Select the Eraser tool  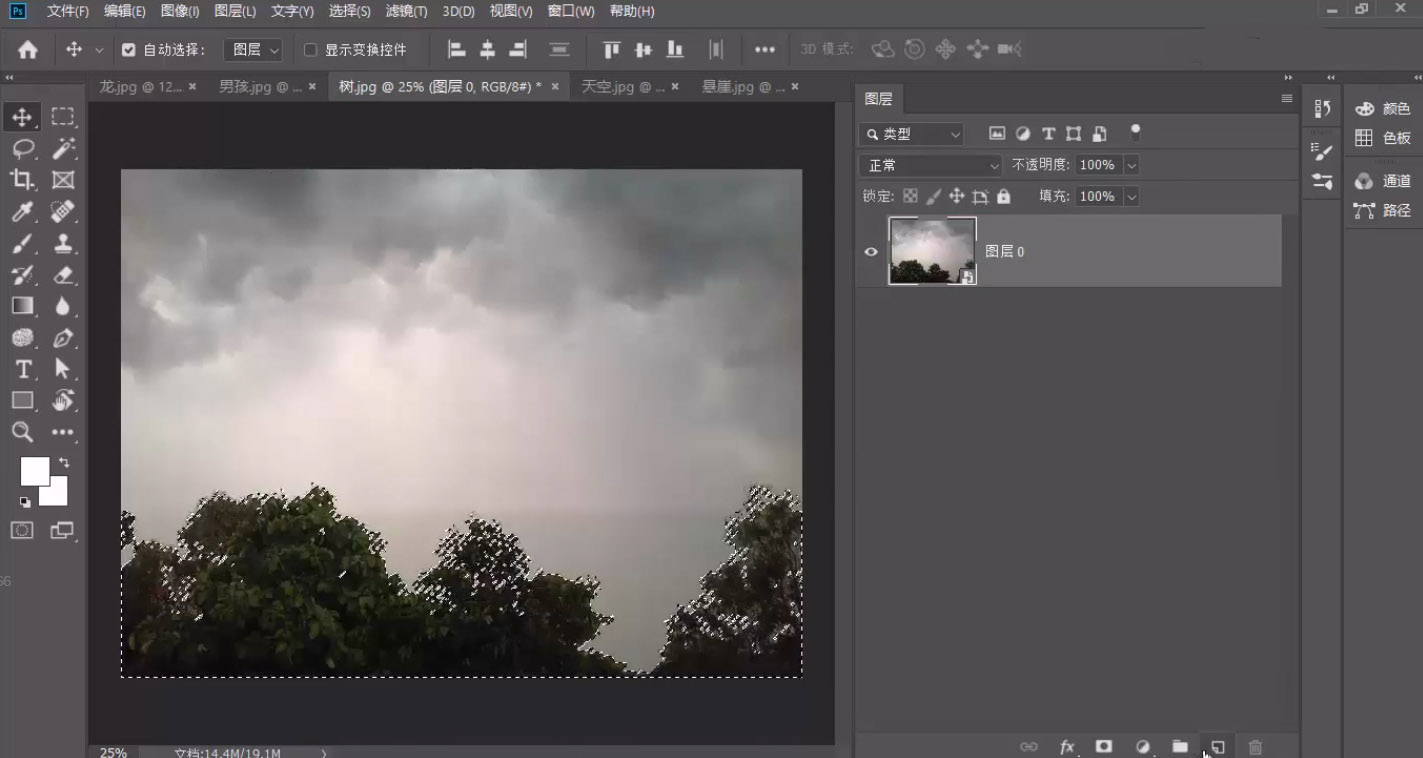[63, 274]
